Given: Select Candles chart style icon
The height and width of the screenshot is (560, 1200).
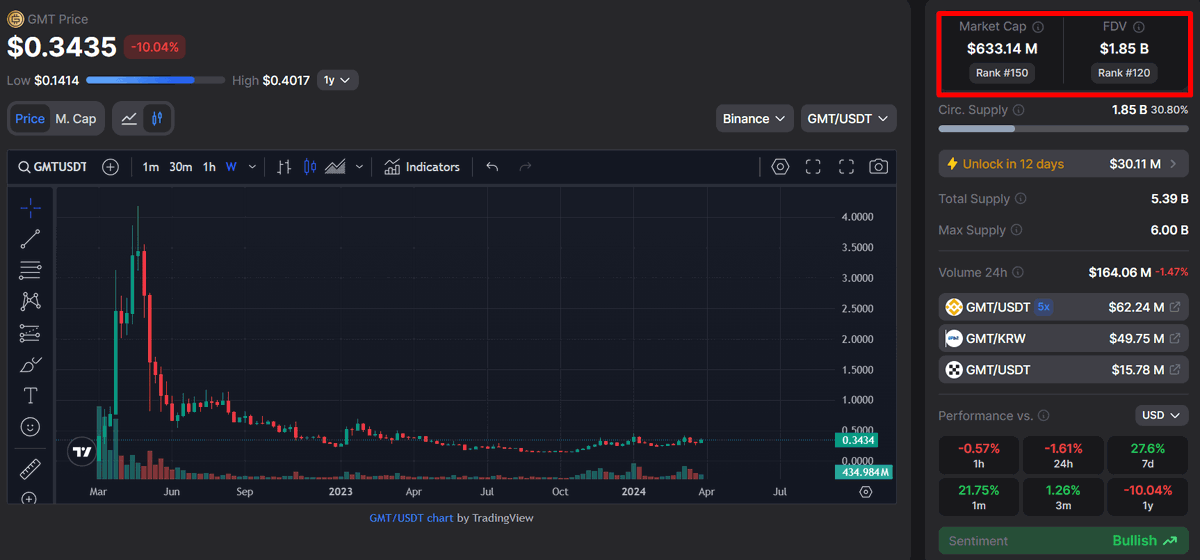Looking at the screenshot, I should click(309, 167).
